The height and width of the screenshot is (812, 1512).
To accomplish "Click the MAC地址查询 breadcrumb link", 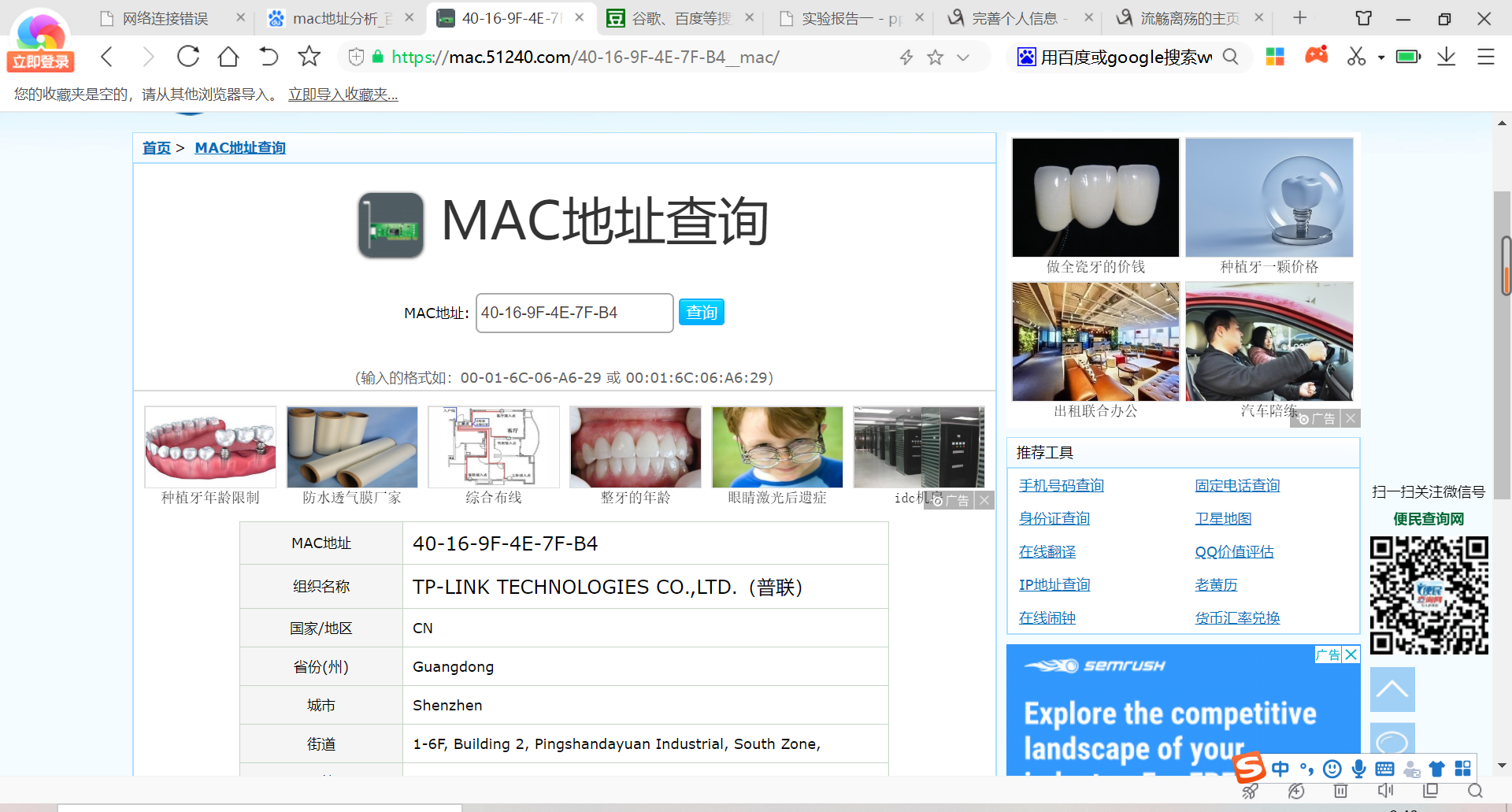I will [240, 148].
